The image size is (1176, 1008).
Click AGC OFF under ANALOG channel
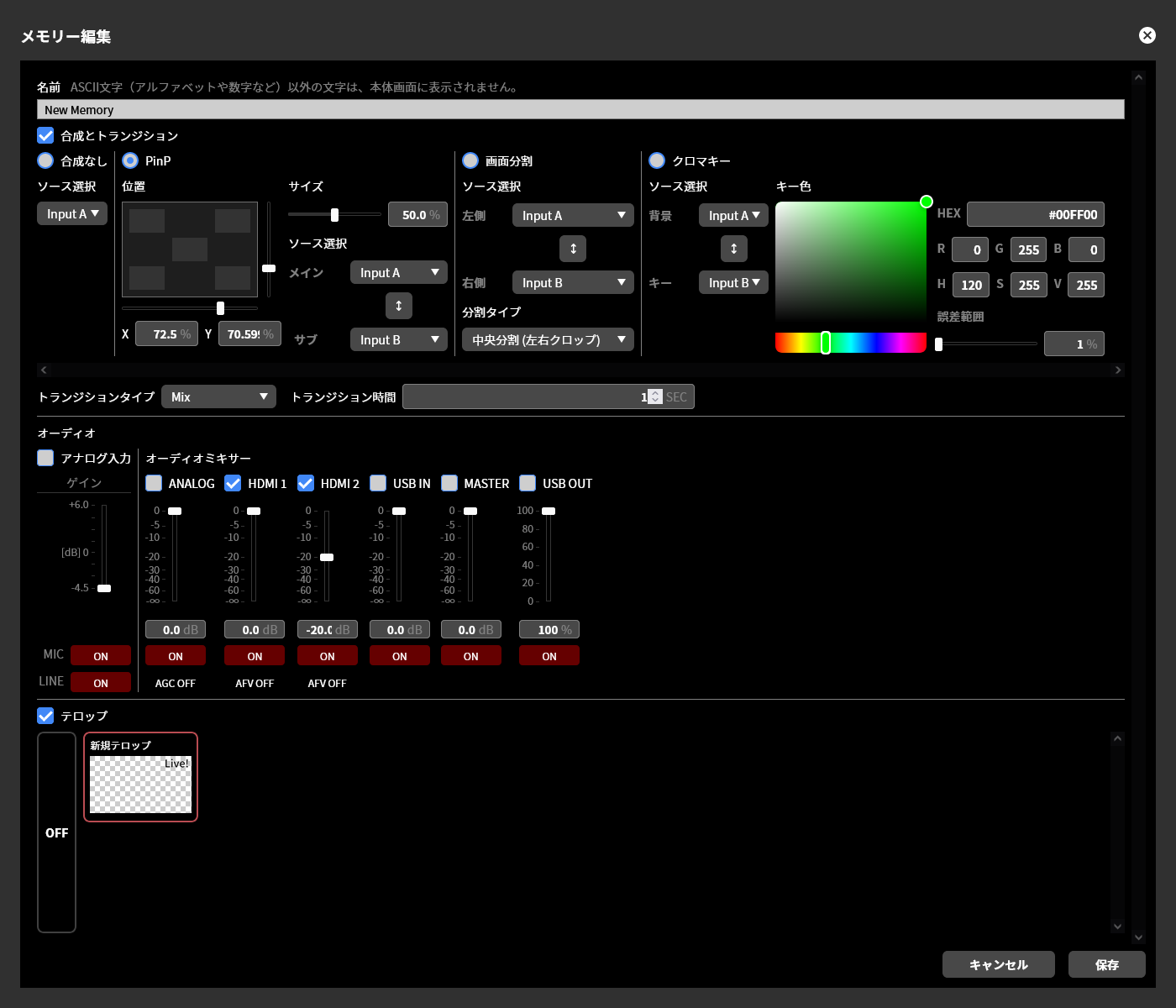[x=176, y=683]
